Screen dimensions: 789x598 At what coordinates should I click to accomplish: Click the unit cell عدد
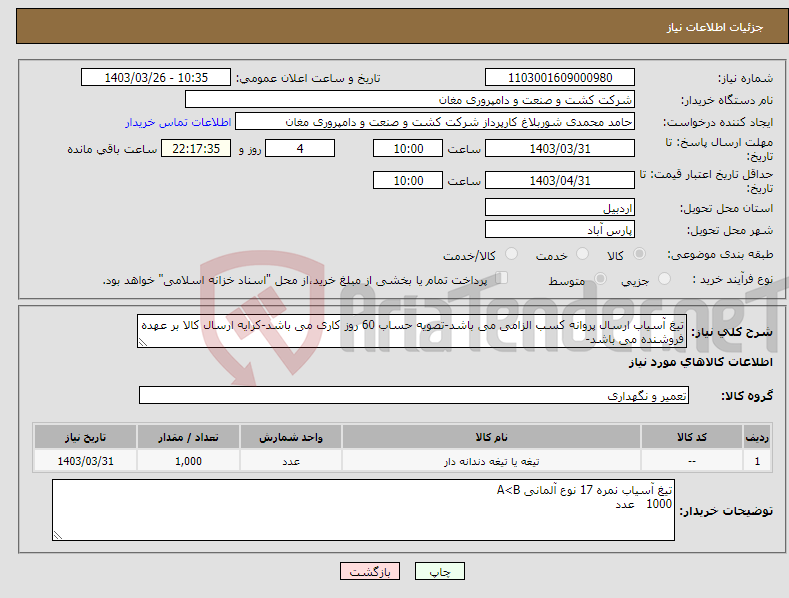point(291,461)
